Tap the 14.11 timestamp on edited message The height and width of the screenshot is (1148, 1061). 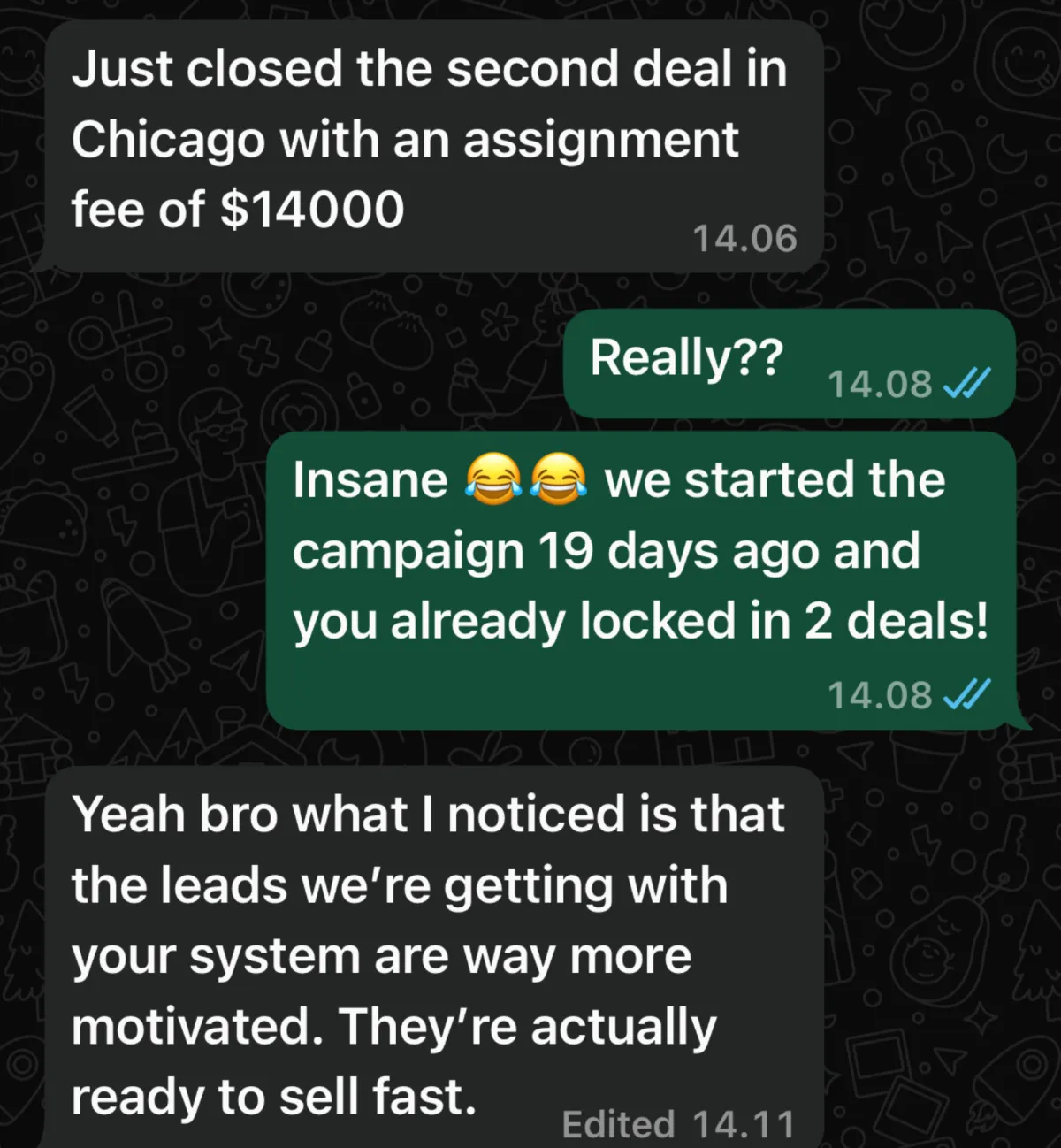point(744,1124)
